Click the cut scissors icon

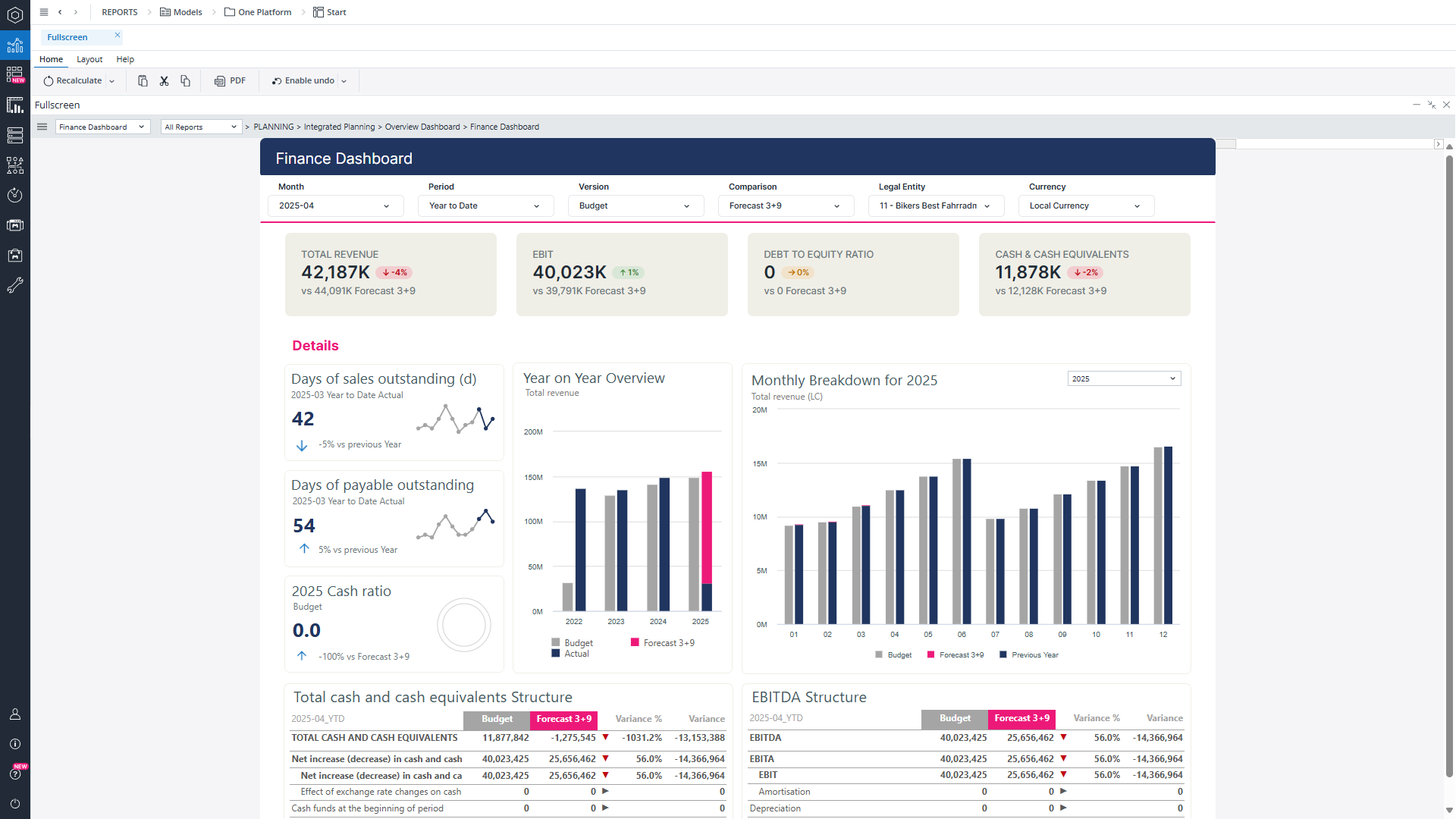[x=164, y=81]
